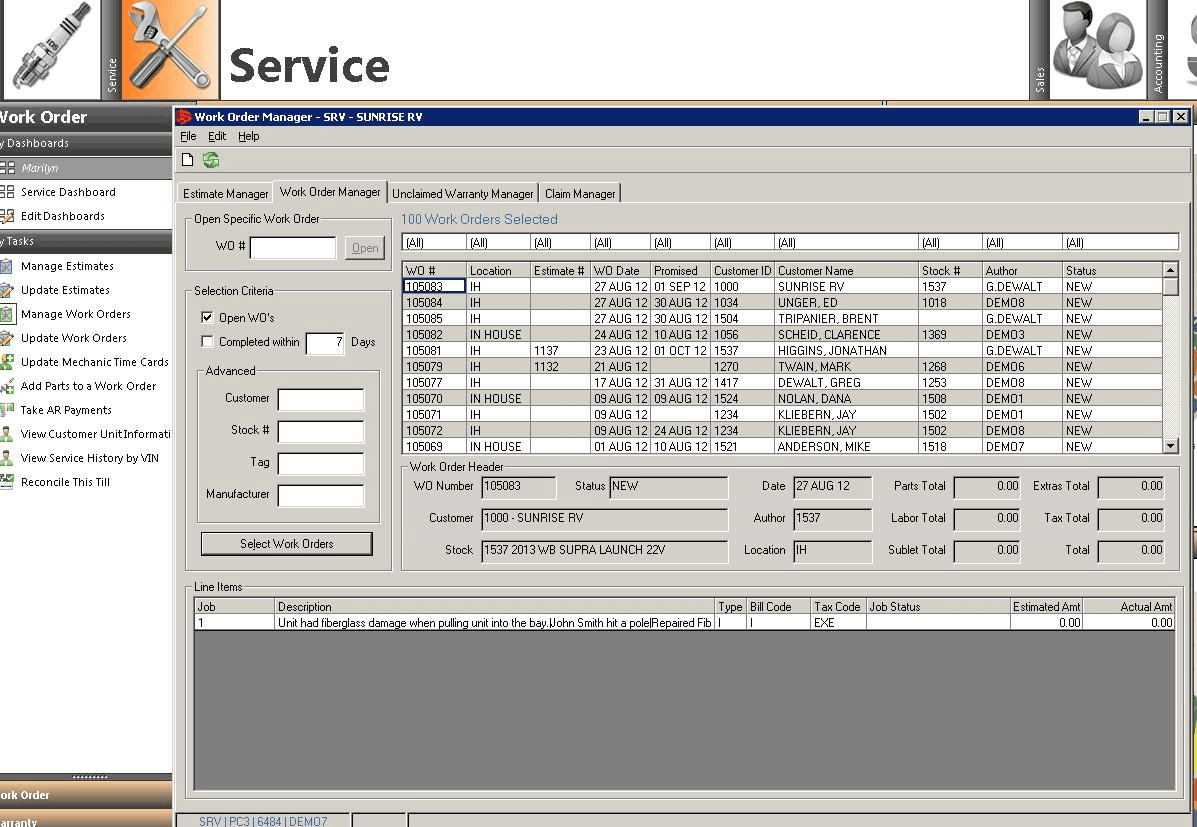Open Take AR Payments task
Viewport: 1197px width, 827px height.
pyautogui.click(x=69, y=410)
